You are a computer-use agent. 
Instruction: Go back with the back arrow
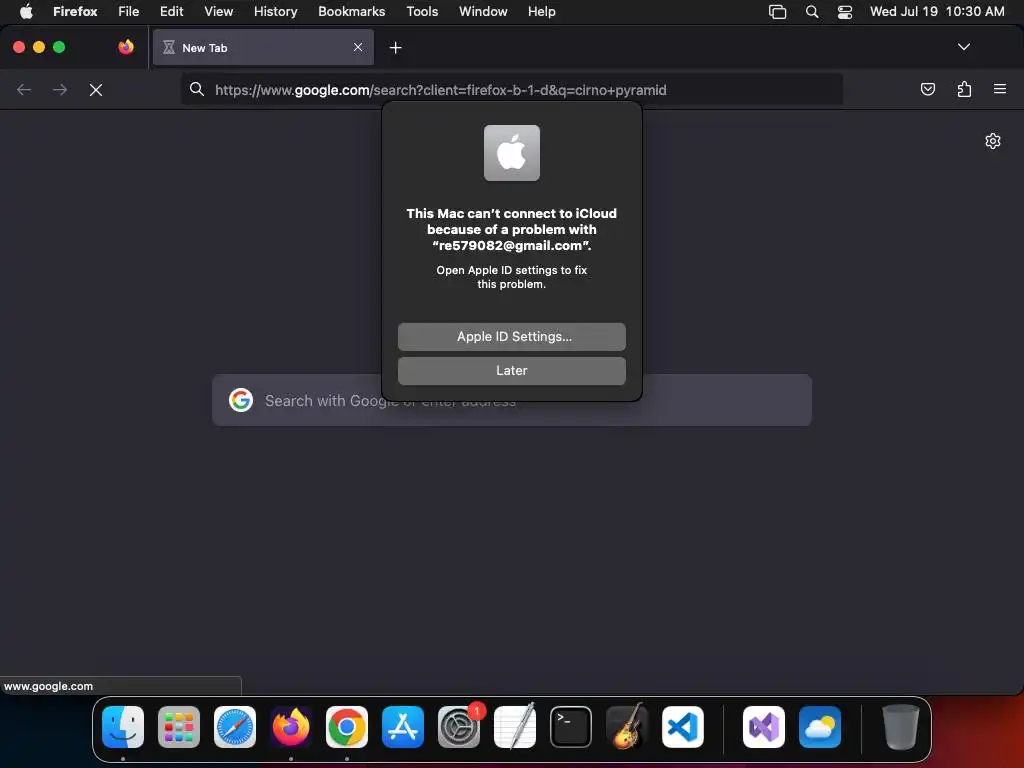pos(24,89)
